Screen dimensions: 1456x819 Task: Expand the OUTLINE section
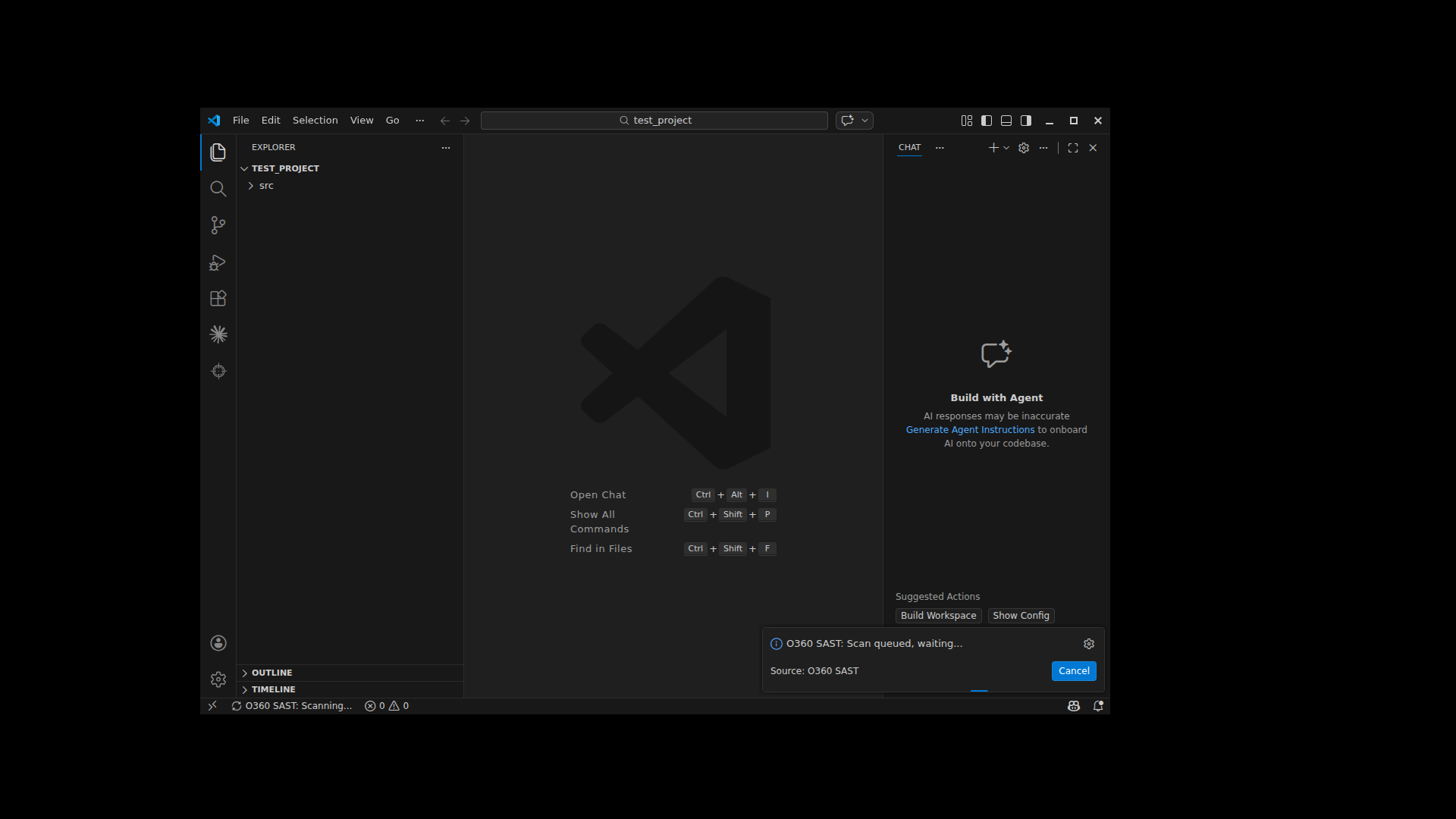point(271,673)
